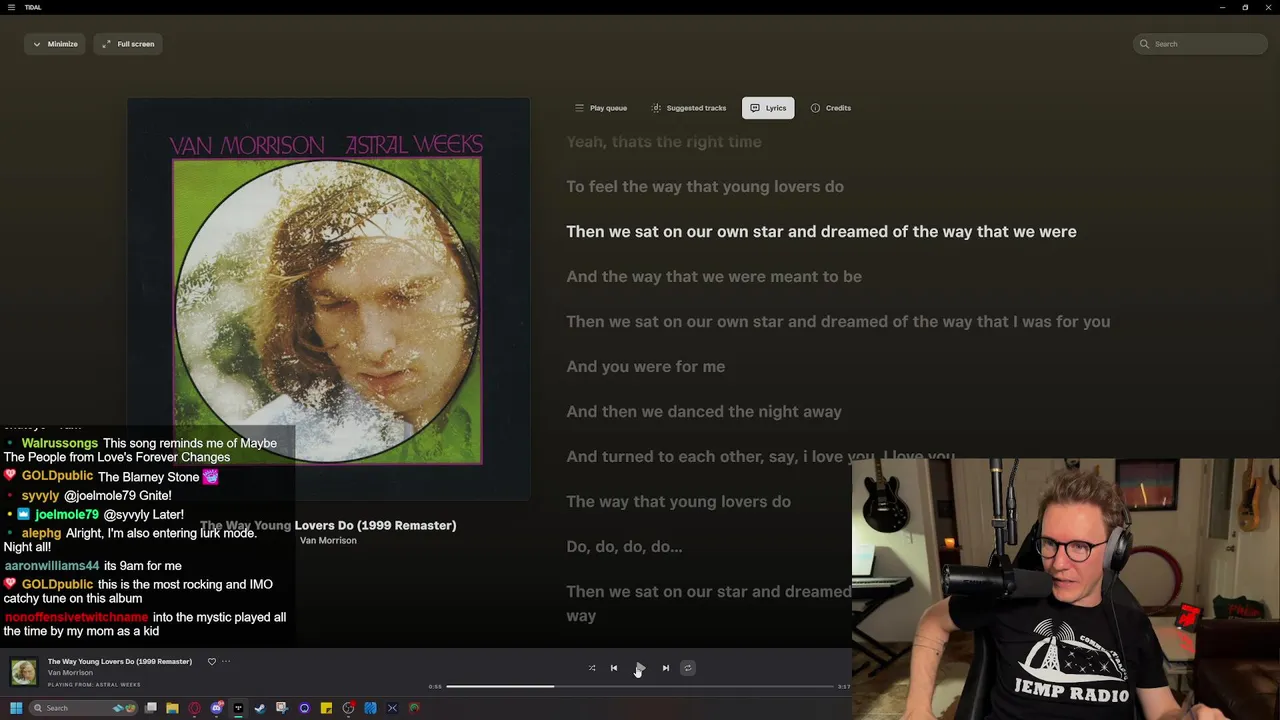Open Task View on the taskbar
Viewport: 1280px width, 720px height.
151,708
